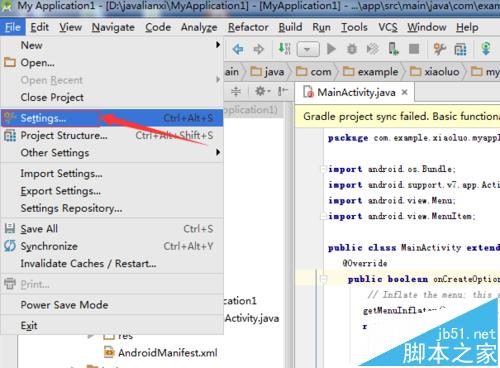The width and height of the screenshot is (500, 368).
Task: Open the Tools menu
Action: point(354,27)
